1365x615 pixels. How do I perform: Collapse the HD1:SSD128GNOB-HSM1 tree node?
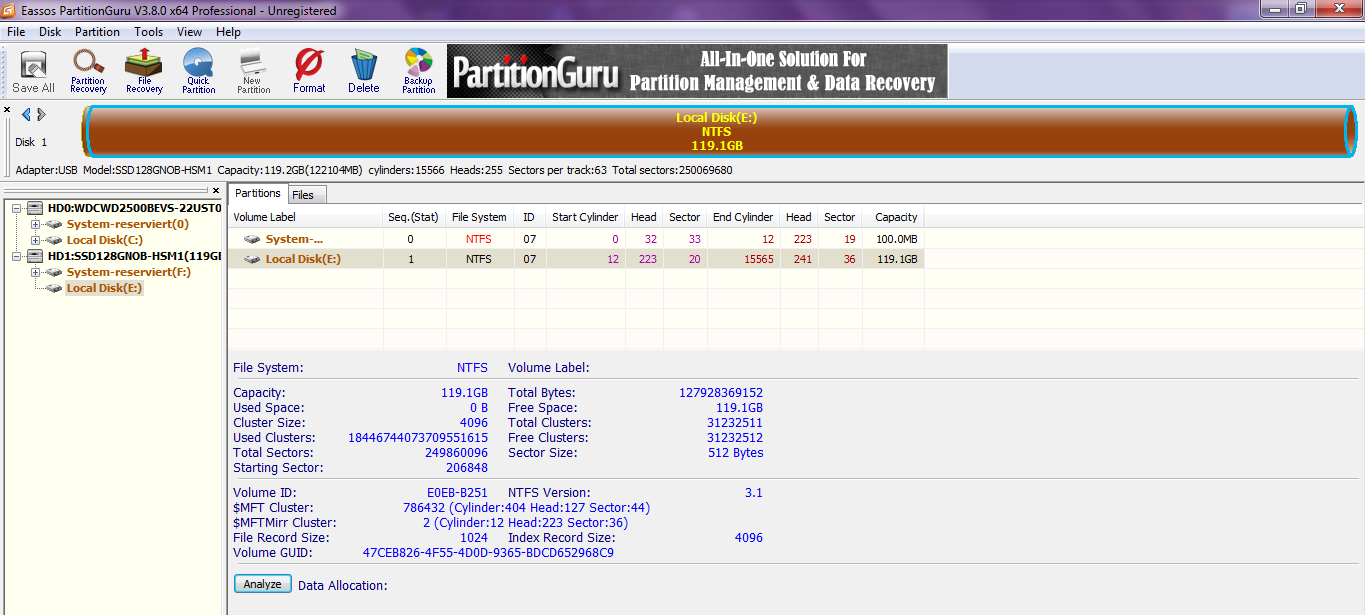tap(17, 256)
